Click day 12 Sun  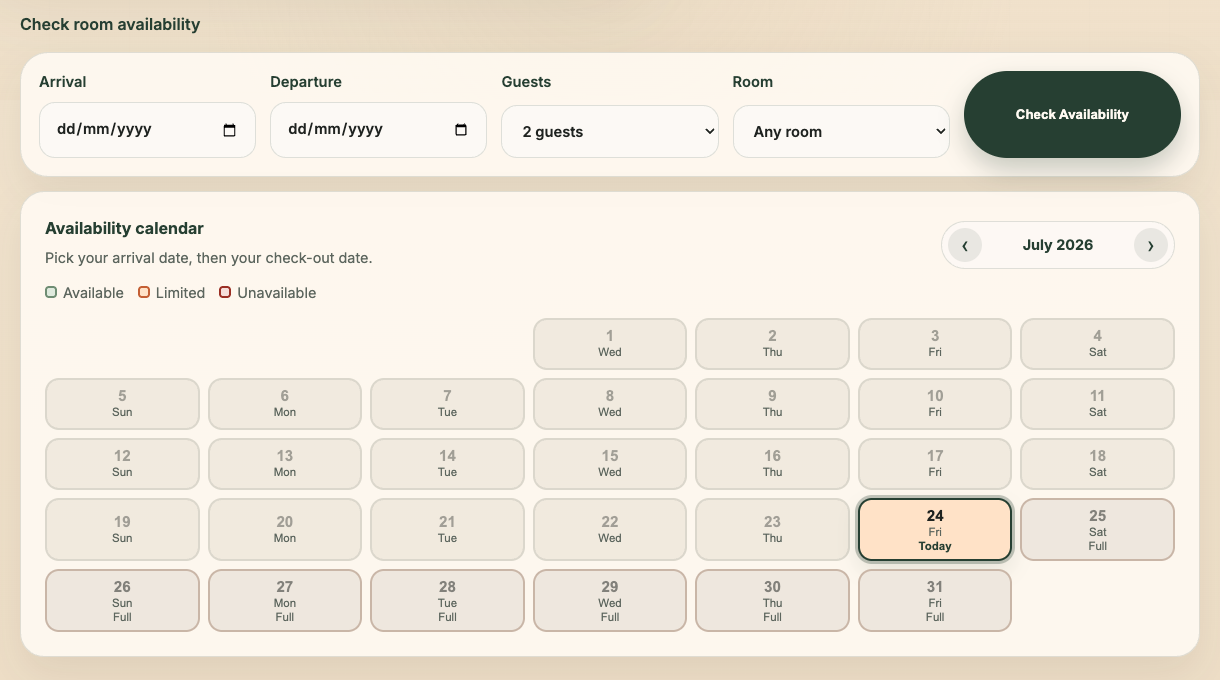122,464
